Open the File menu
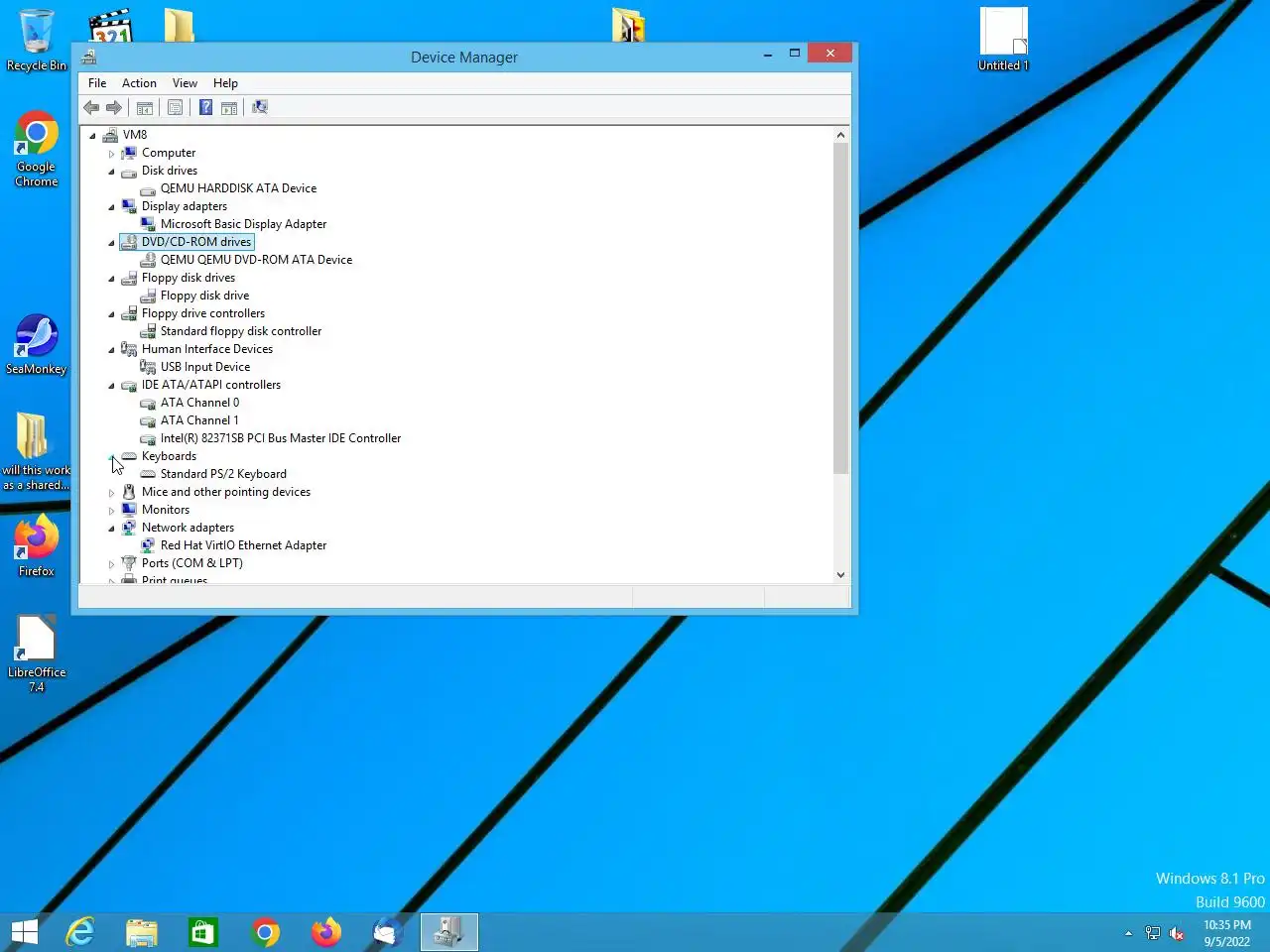 pyautogui.click(x=97, y=83)
